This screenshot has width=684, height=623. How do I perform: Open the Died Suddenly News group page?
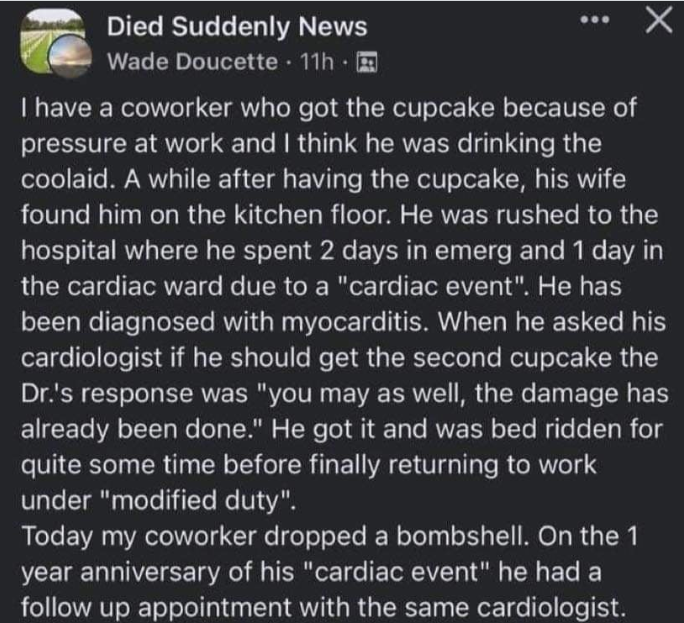237,27
